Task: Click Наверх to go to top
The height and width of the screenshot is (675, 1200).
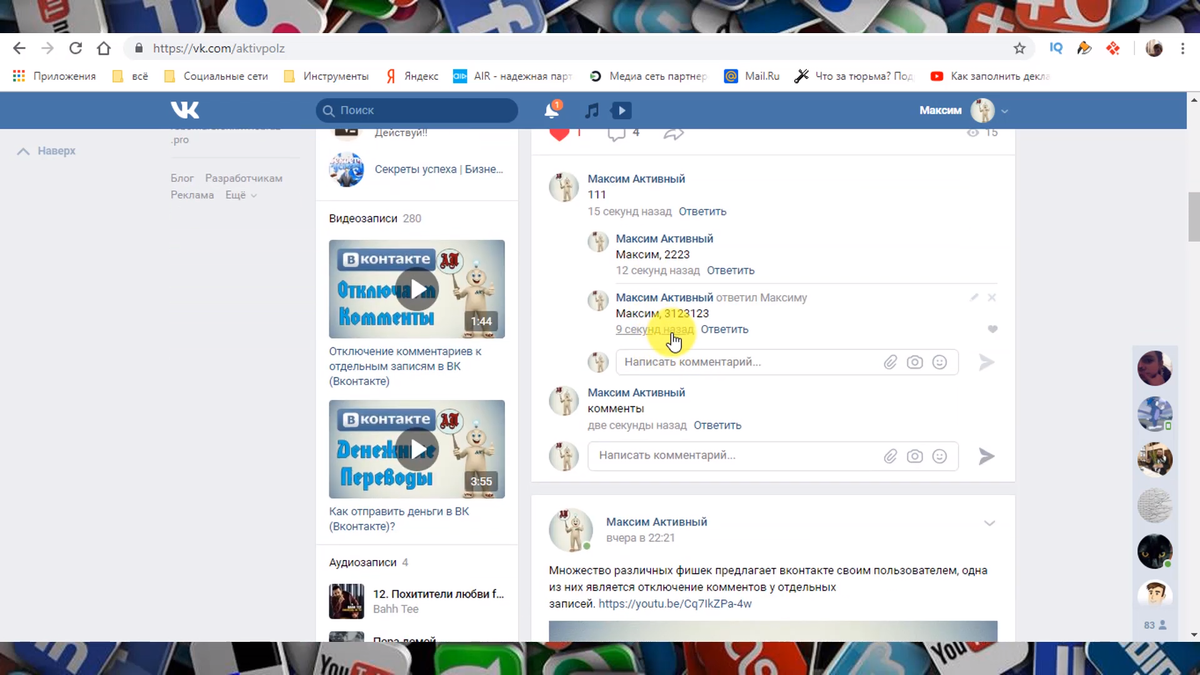Action: pyautogui.click(x=47, y=151)
